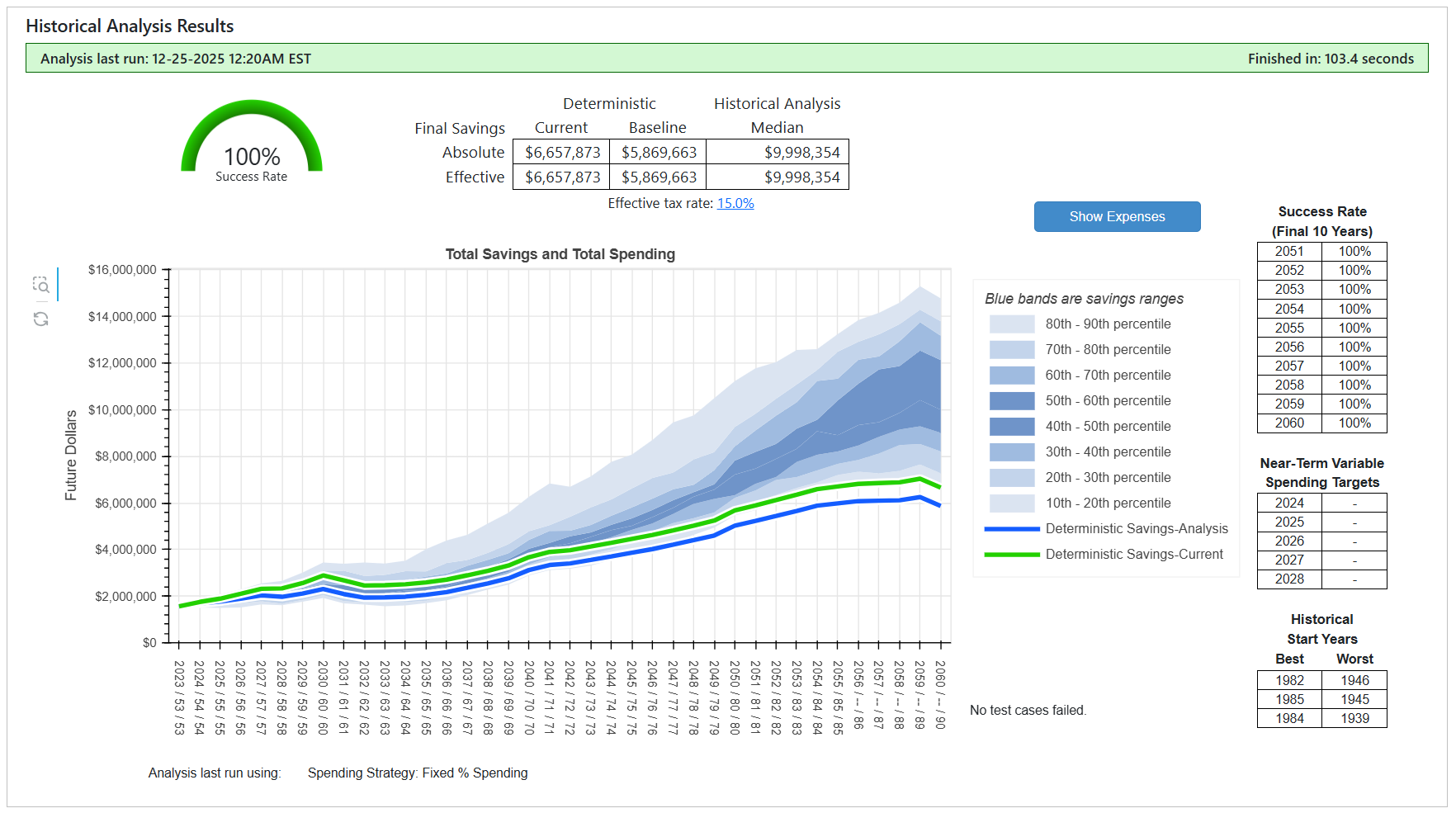Open the 15.0% effective tax rate link

pos(735,203)
